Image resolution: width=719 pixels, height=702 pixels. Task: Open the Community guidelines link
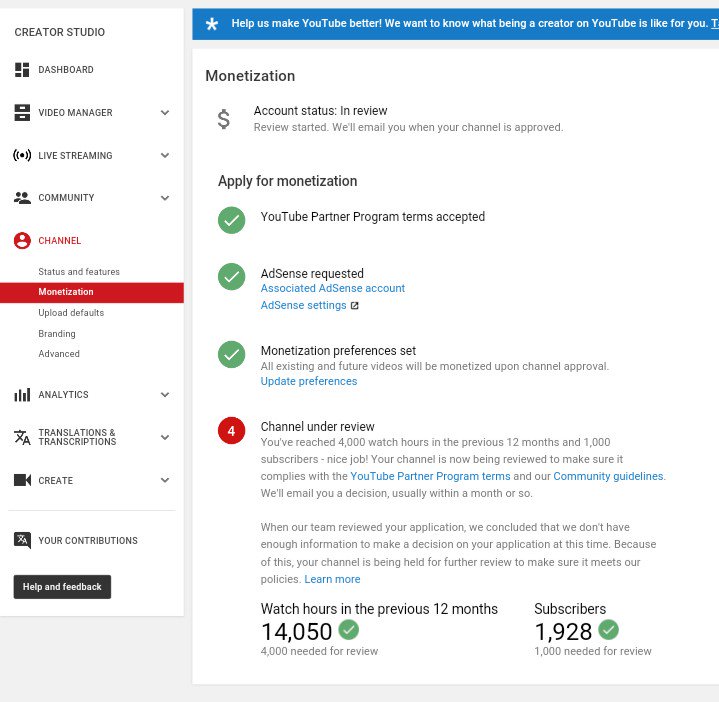608,476
